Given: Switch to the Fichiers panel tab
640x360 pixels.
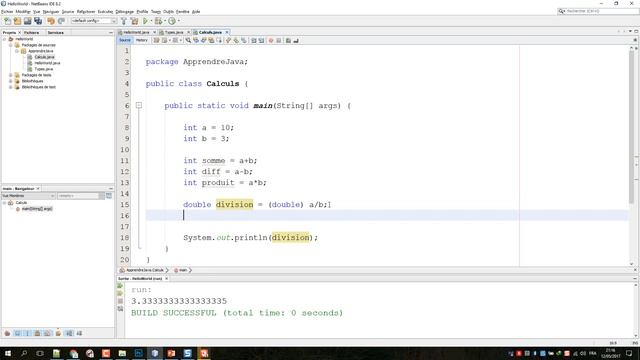Looking at the screenshot, I should click(x=31, y=32).
